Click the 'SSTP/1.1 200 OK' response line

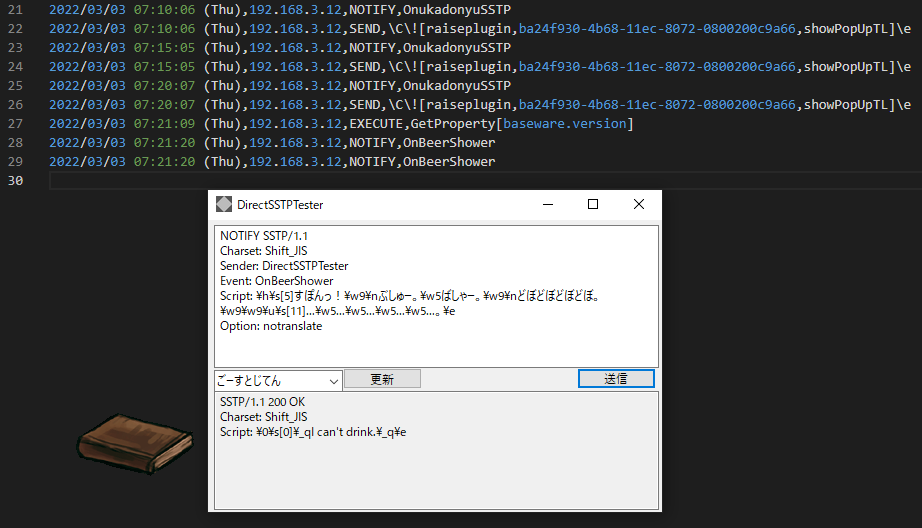pos(262,402)
